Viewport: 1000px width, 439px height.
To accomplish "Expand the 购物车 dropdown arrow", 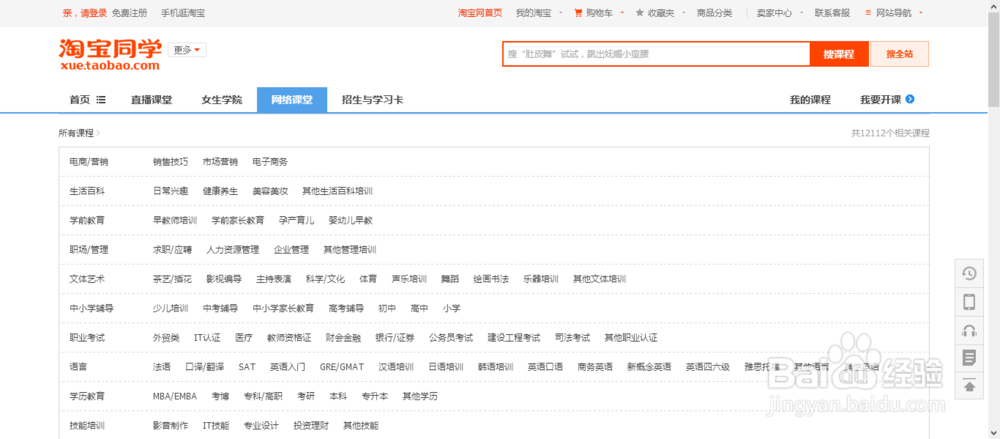I will click(622, 13).
